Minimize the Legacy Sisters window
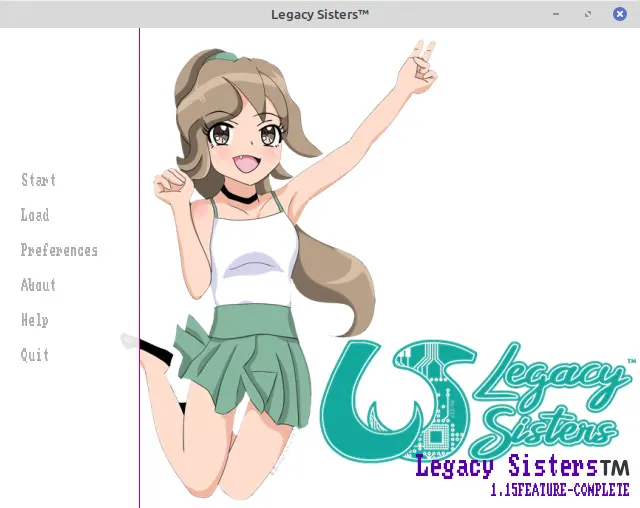Viewport: 640px width, 508px height. (x=556, y=14)
